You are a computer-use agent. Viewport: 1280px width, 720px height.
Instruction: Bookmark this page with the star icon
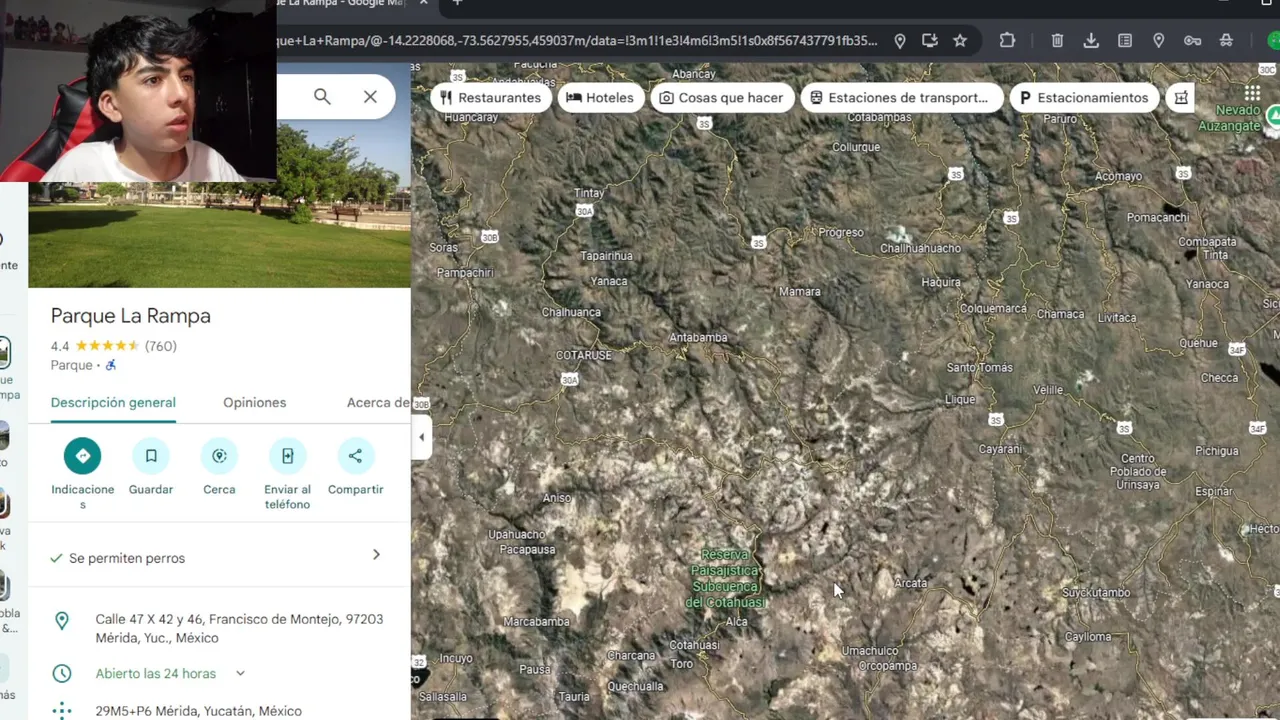click(x=960, y=41)
